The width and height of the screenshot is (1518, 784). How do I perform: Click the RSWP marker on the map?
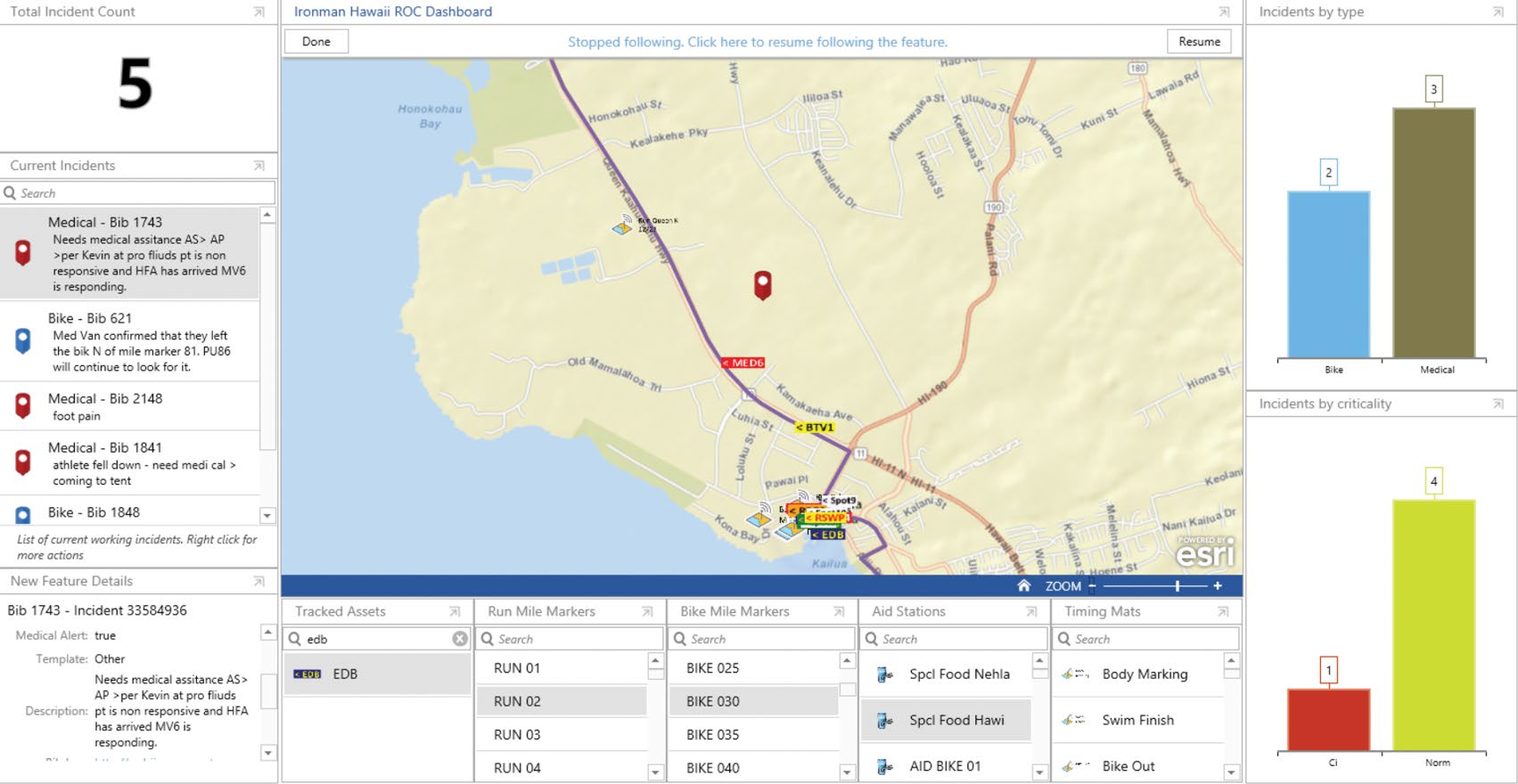point(825,518)
